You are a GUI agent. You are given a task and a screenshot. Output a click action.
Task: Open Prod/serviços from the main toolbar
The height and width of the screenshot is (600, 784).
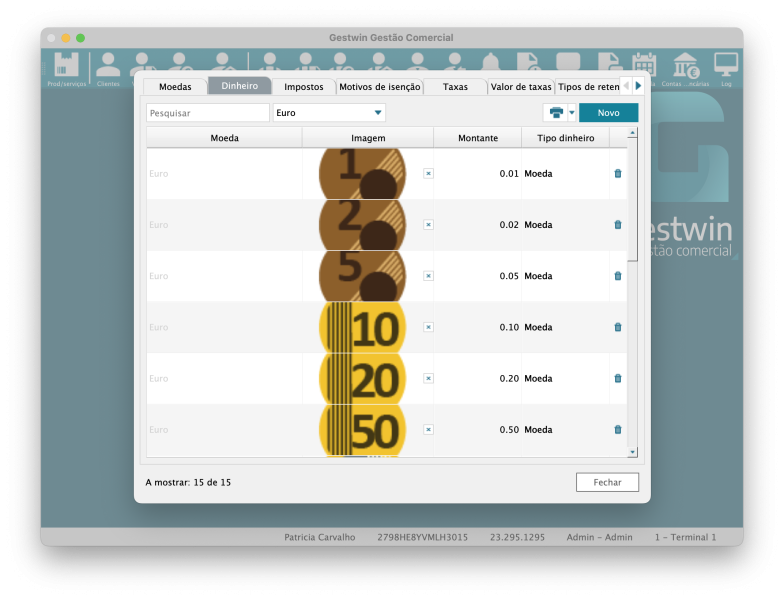(66, 68)
